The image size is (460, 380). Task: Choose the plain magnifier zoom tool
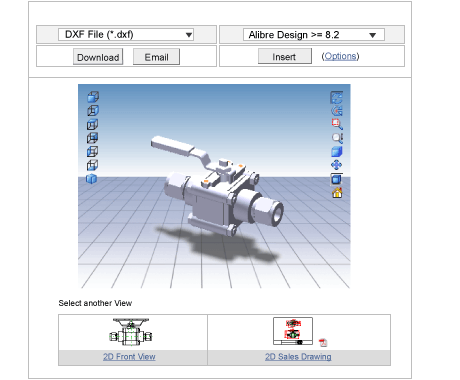337,138
